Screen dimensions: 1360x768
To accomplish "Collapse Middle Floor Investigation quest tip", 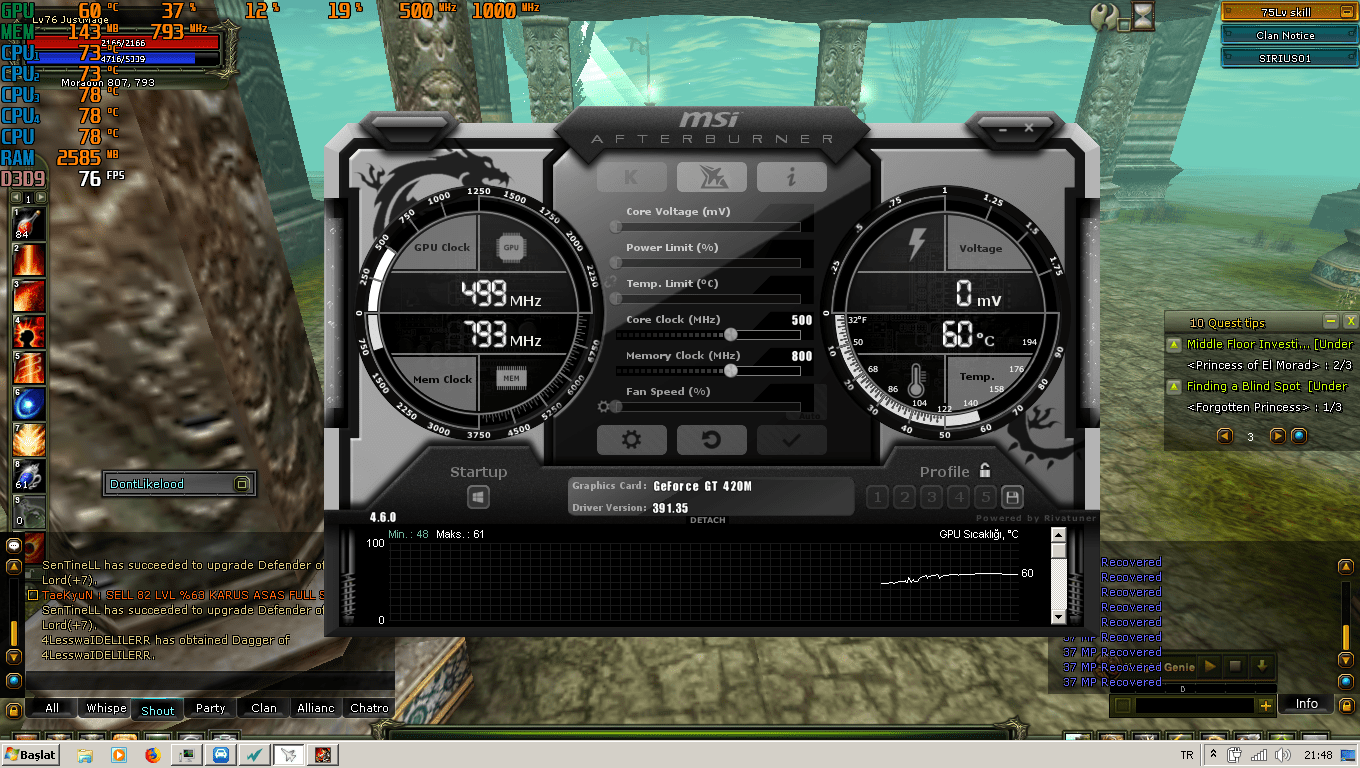I will pyautogui.click(x=1175, y=345).
